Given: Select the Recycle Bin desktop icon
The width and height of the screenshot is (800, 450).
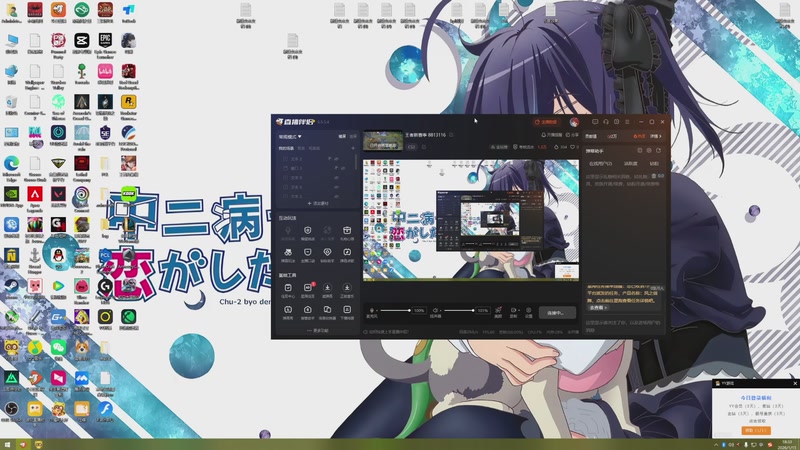Looking at the screenshot, I should [11, 106].
